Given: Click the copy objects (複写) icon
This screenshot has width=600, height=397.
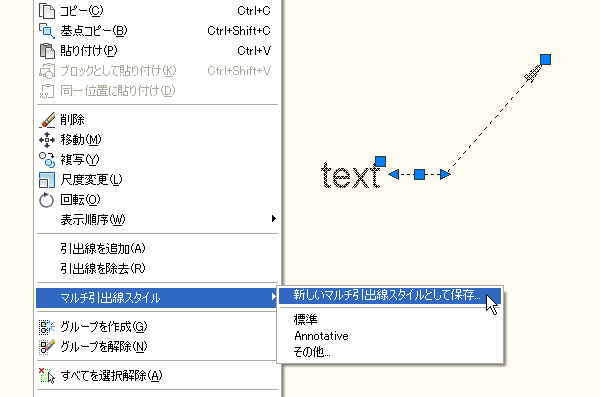Looking at the screenshot, I should (x=47, y=160).
